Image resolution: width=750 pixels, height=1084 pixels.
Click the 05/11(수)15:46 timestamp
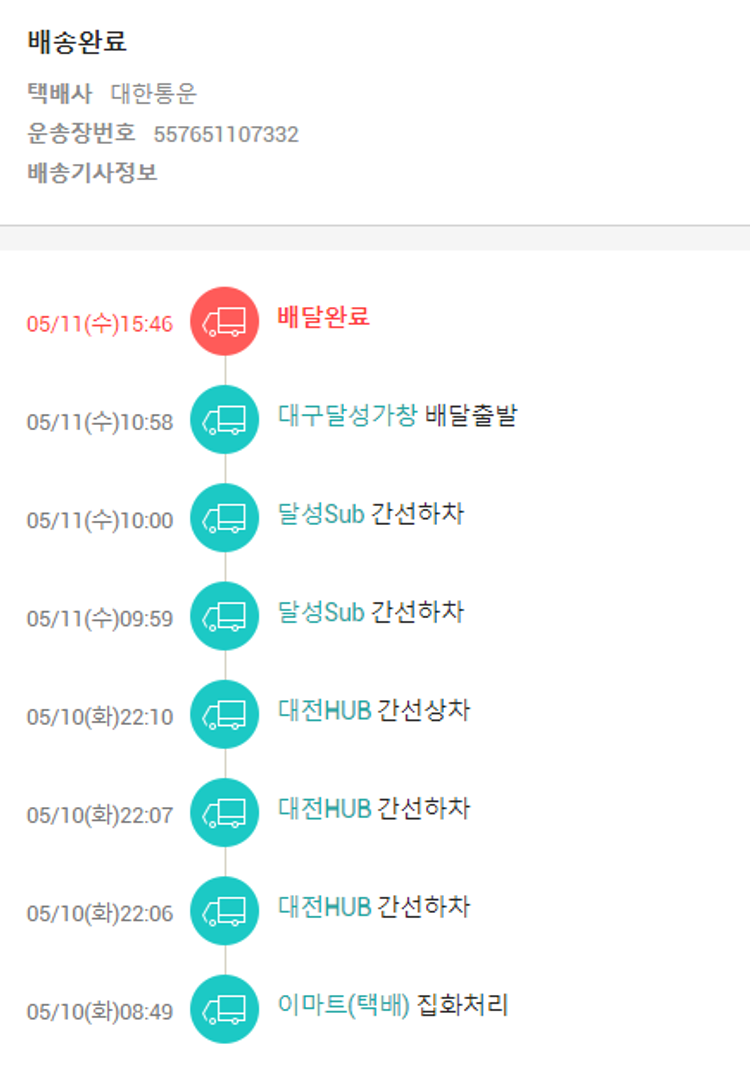100,324
